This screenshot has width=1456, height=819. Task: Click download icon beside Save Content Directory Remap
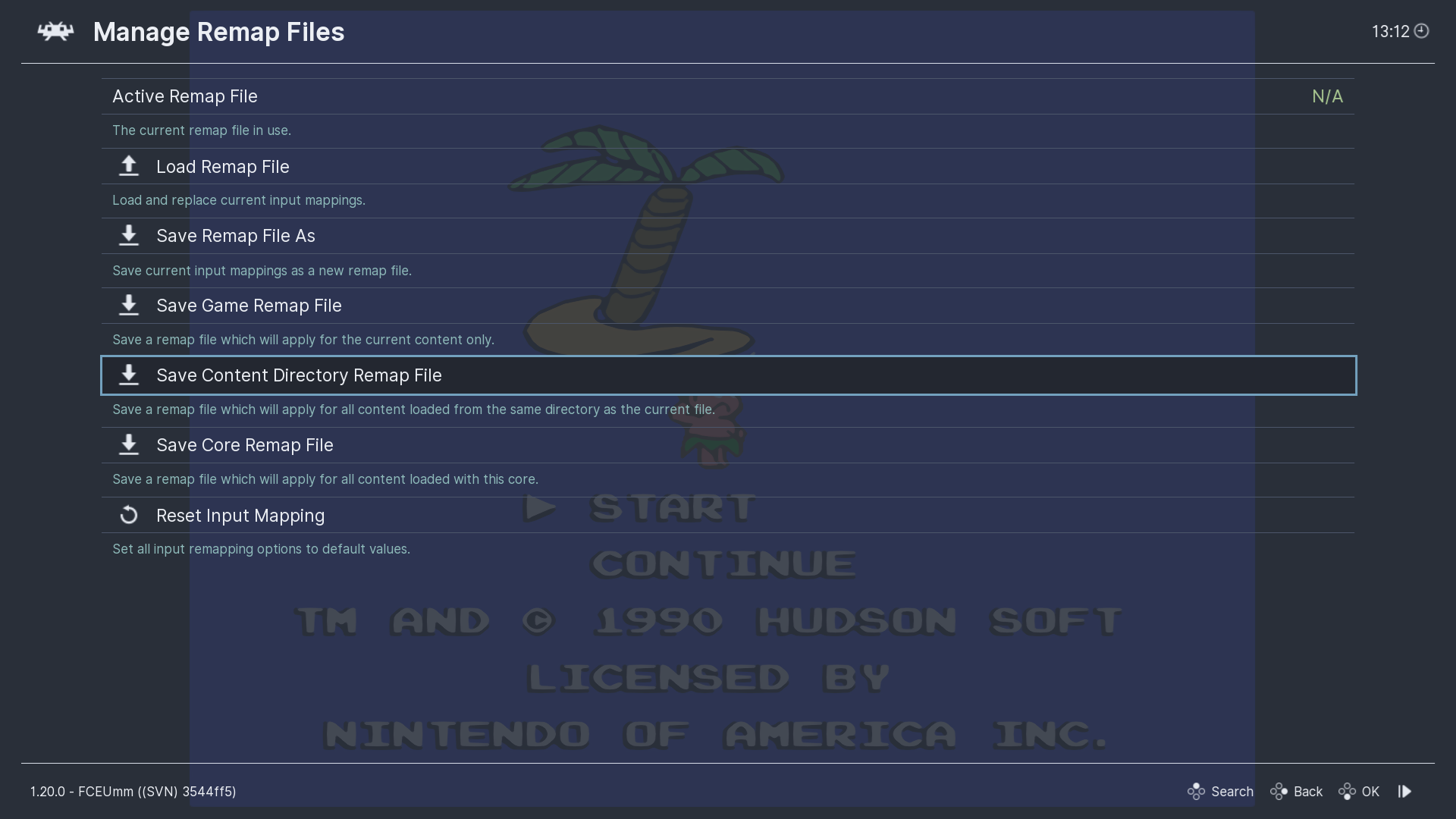(x=129, y=375)
